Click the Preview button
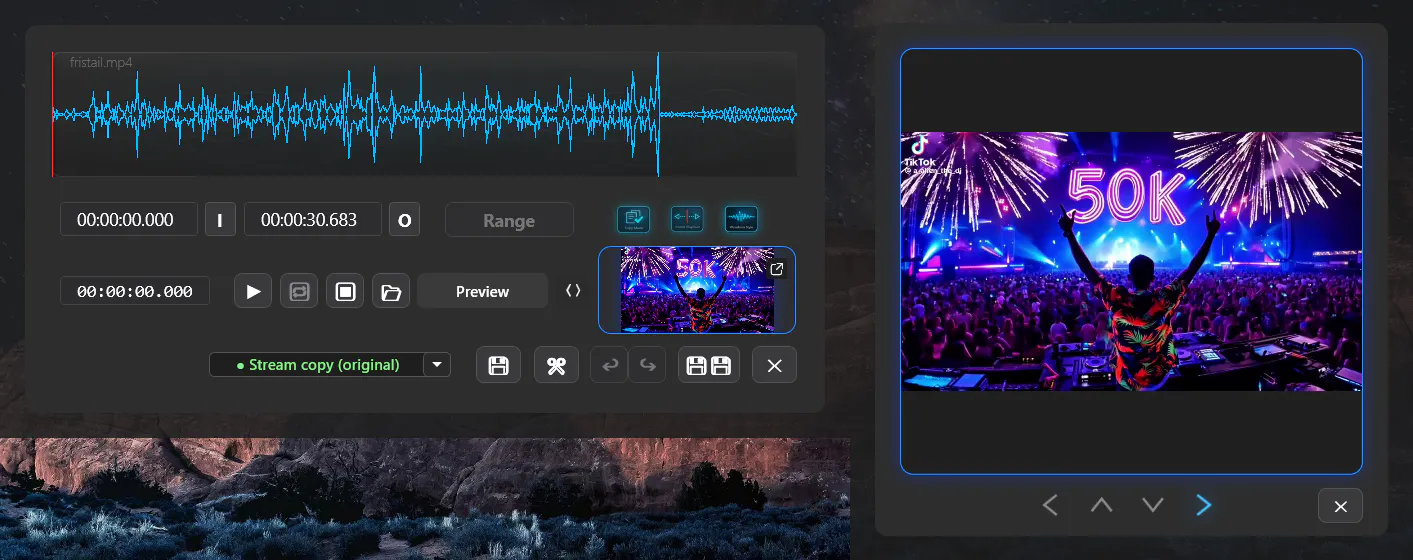The width and height of the screenshot is (1413, 560). point(482,291)
